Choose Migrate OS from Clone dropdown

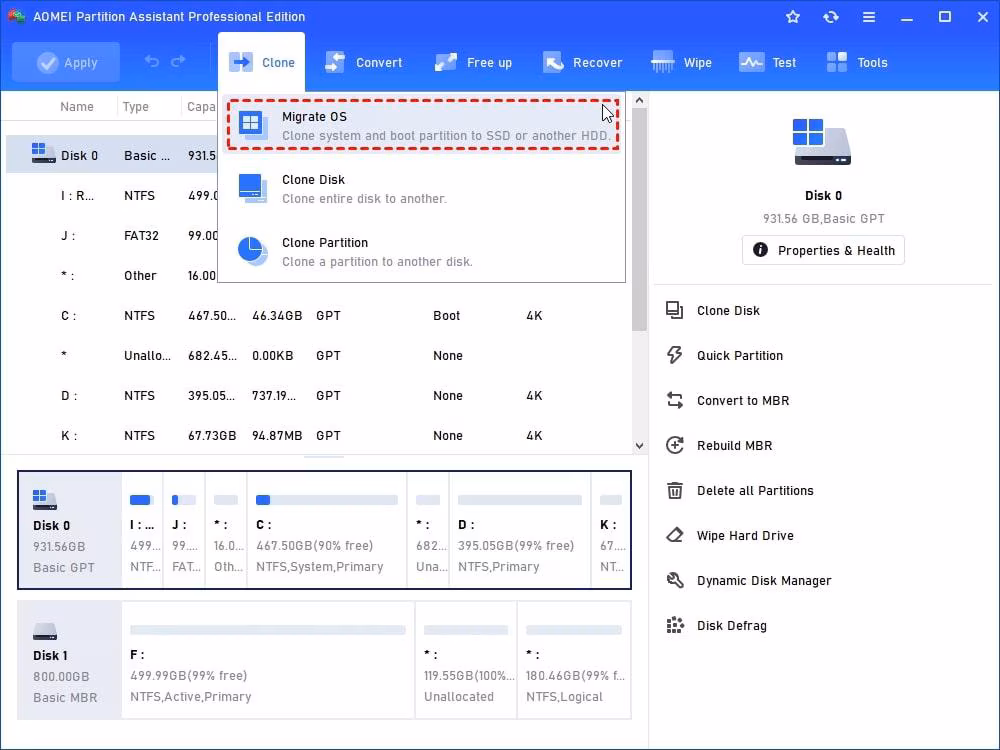click(422, 126)
